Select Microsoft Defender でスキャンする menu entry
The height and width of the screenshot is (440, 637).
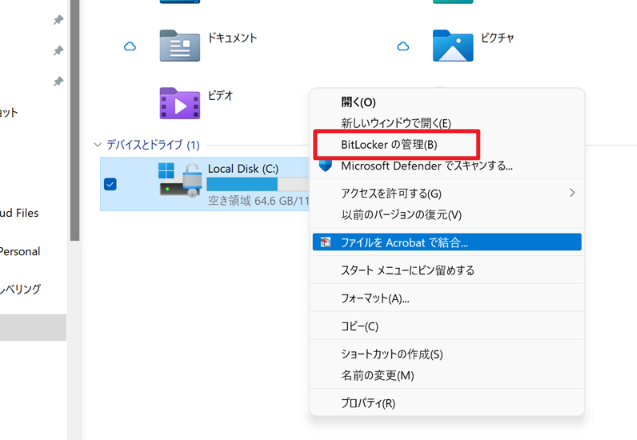pos(447,166)
